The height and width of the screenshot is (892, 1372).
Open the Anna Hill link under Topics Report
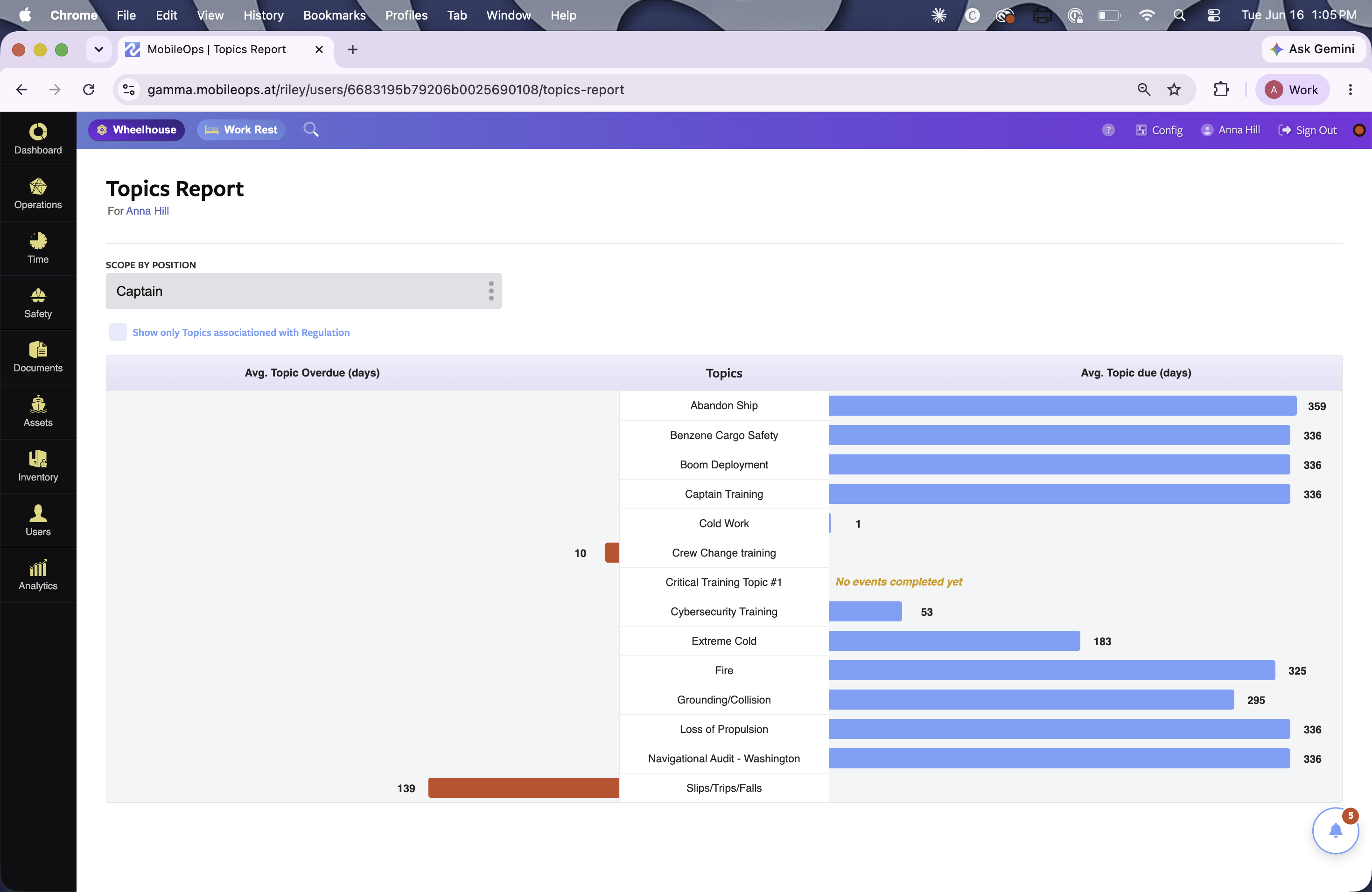tap(147, 211)
